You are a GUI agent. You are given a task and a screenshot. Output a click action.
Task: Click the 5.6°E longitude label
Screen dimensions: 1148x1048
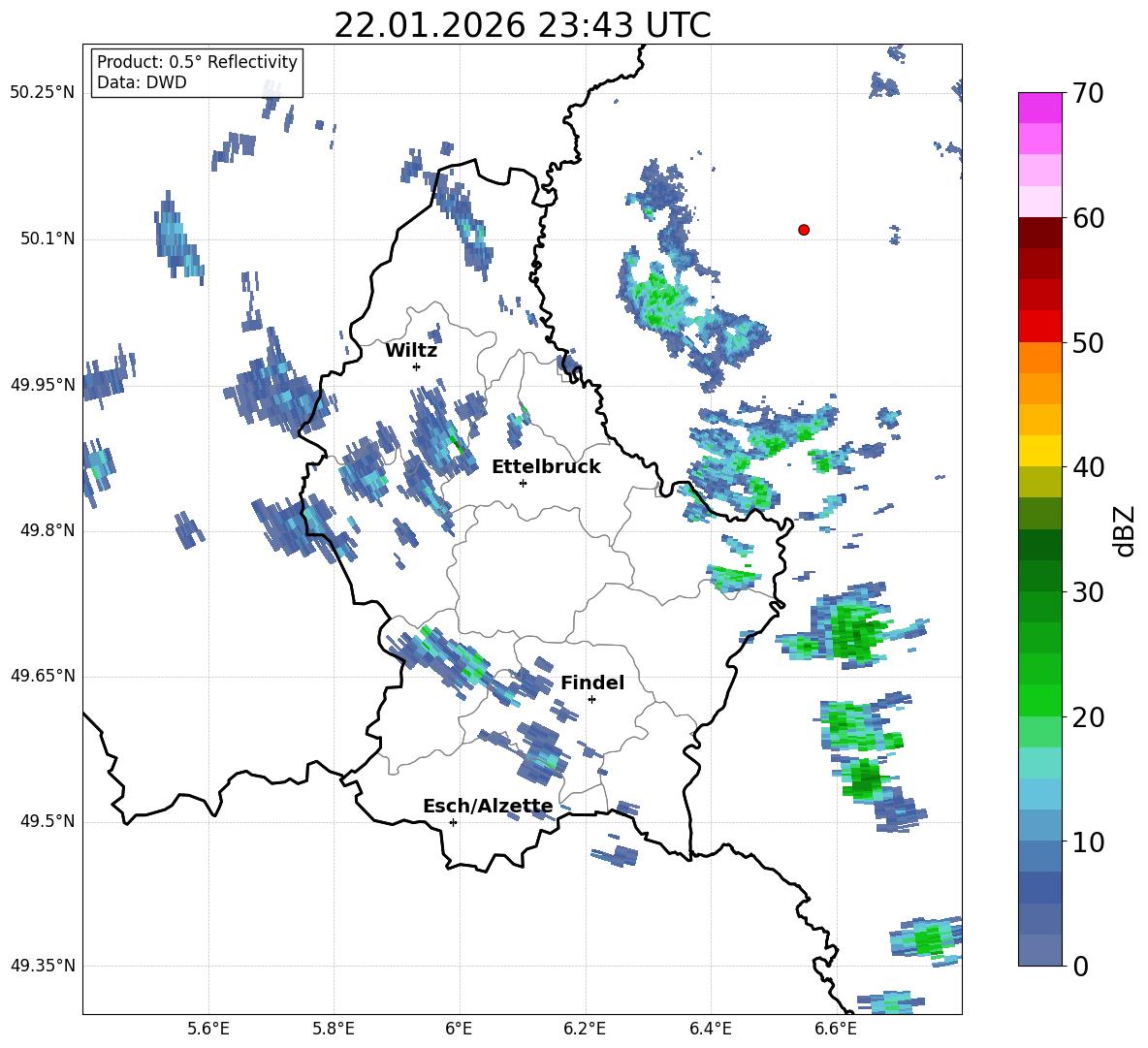point(207,1029)
